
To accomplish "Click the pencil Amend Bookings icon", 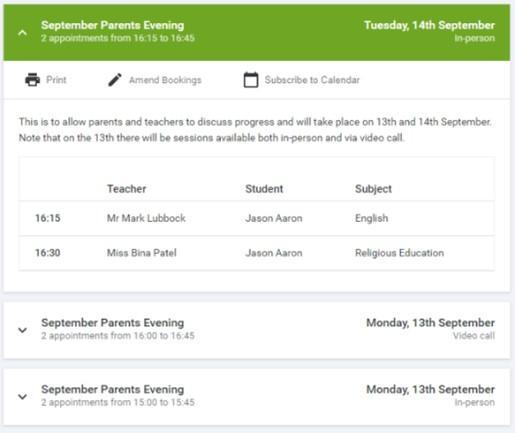I will pos(115,80).
